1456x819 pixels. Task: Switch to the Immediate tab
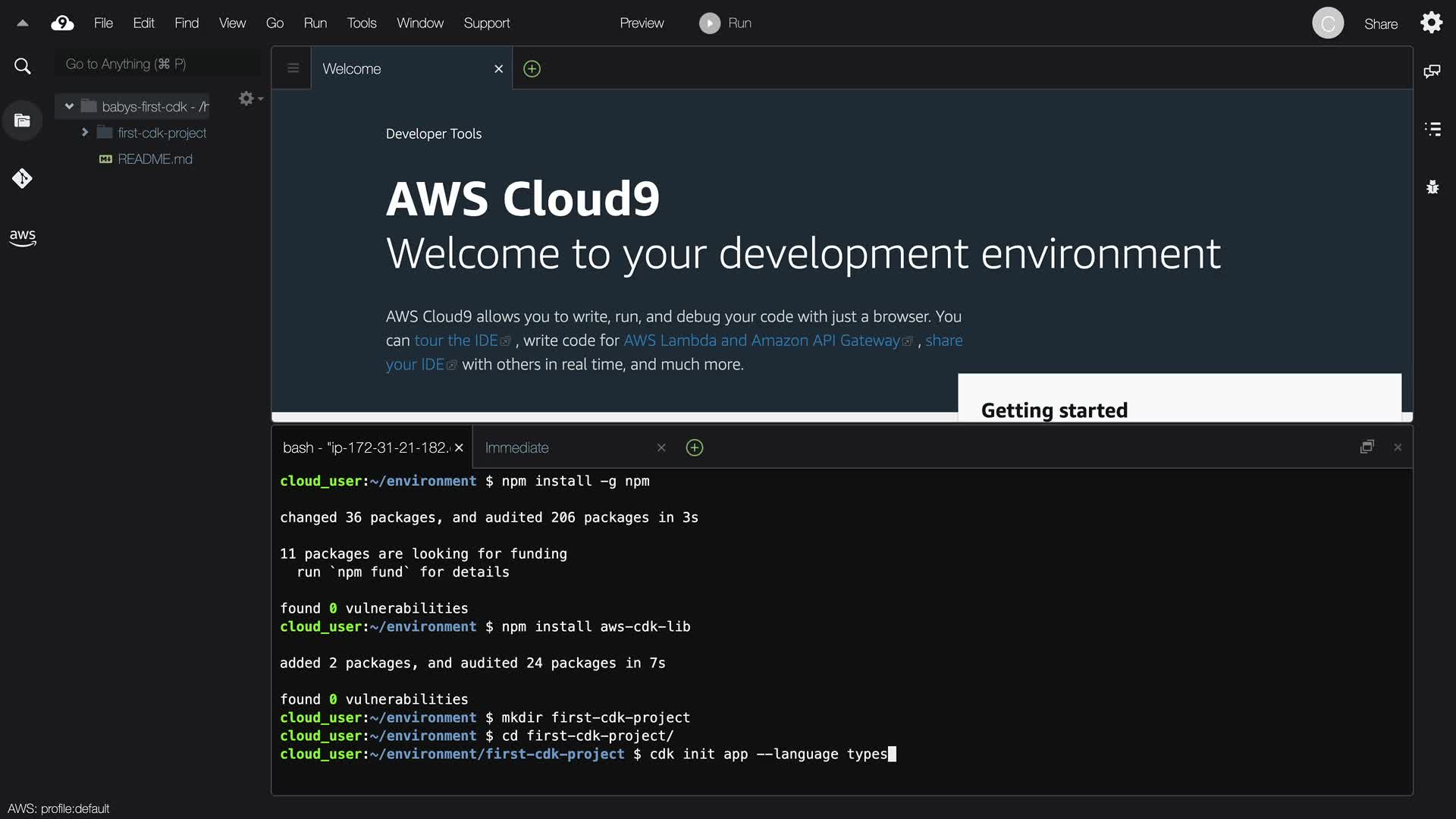tap(517, 448)
